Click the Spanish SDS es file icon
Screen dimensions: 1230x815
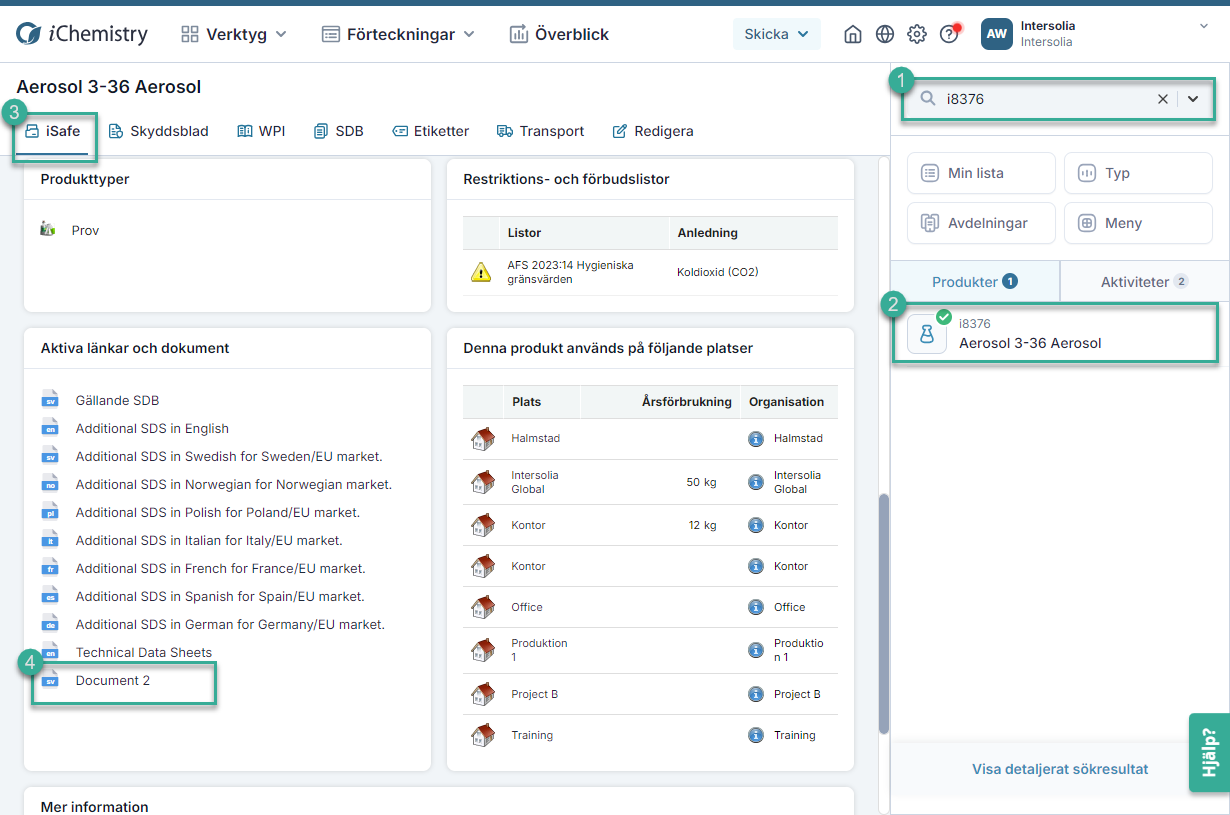(x=50, y=596)
